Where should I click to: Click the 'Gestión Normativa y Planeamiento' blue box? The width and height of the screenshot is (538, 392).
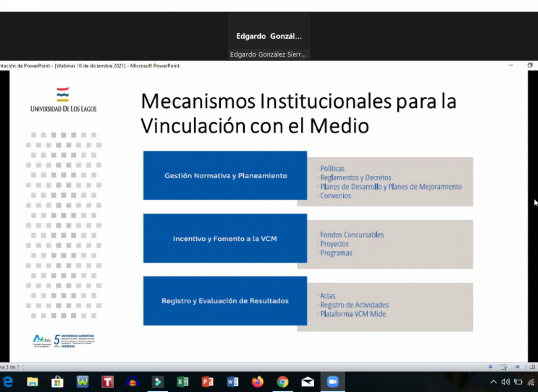click(x=225, y=175)
